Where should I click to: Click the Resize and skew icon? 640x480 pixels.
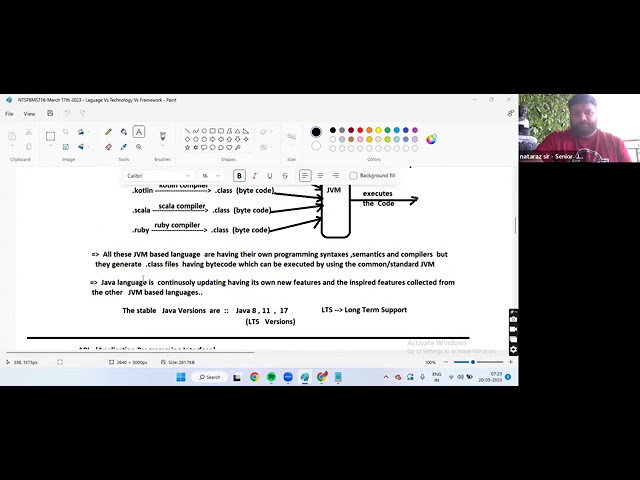point(66,147)
